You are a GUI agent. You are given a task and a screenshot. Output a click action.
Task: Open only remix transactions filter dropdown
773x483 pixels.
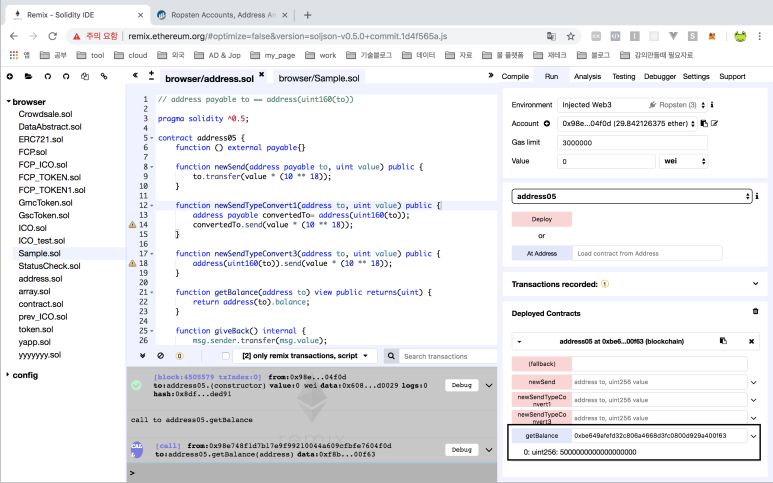point(305,356)
